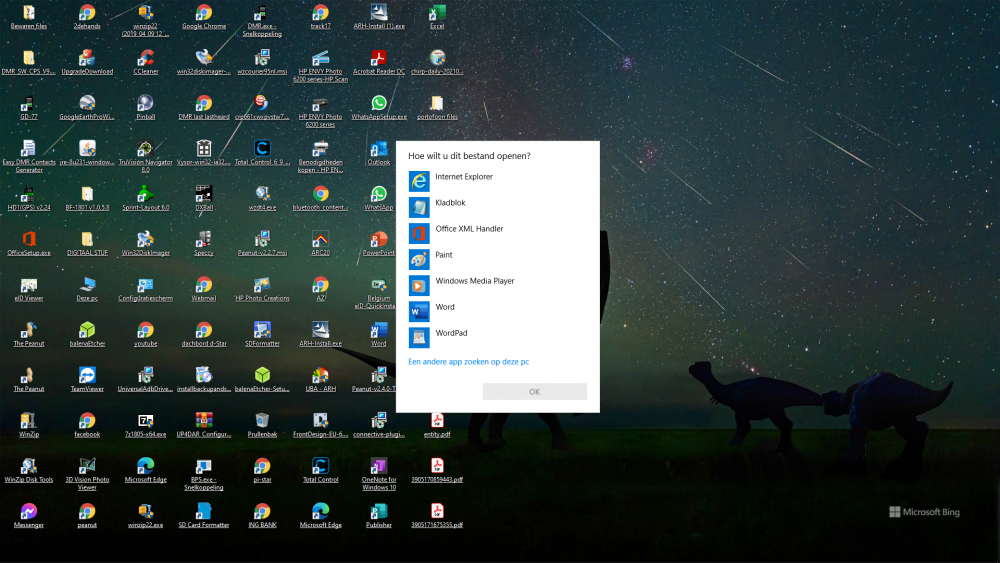The image size is (1000, 563).
Task: Click the Acrobat Reader DC icon
Action: [x=379, y=59]
